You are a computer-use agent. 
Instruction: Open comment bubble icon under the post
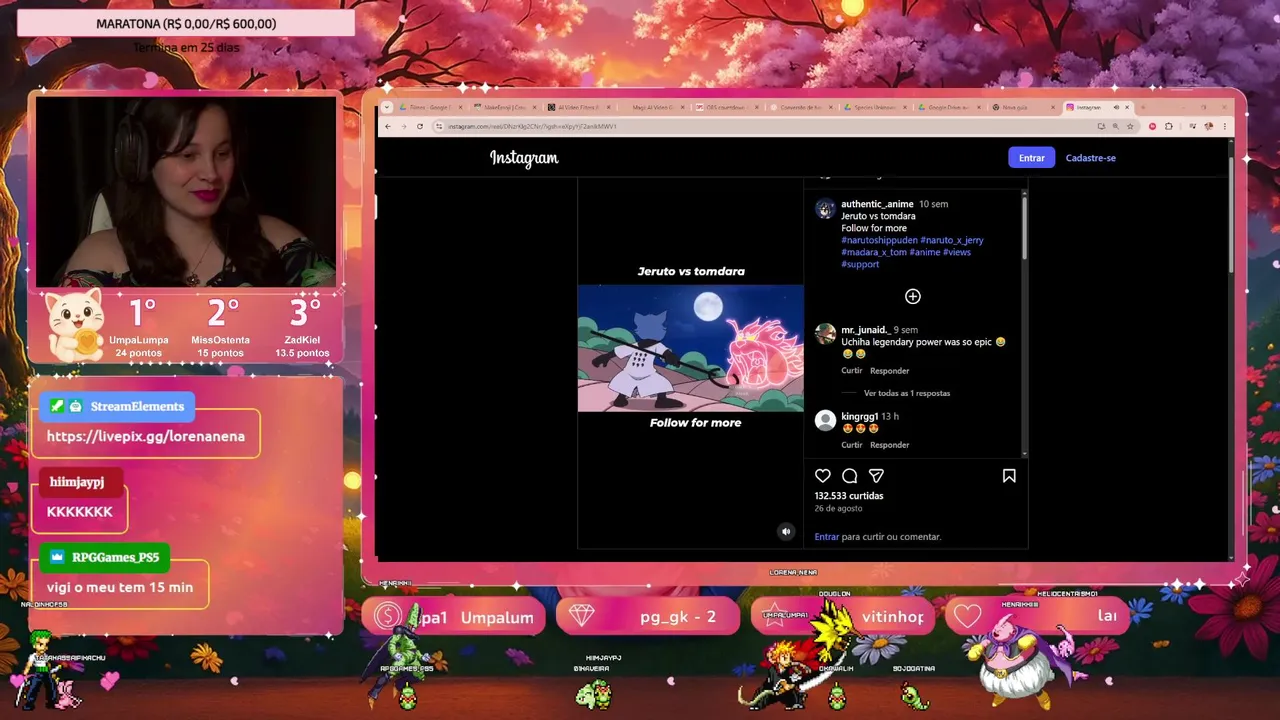[x=850, y=476]
